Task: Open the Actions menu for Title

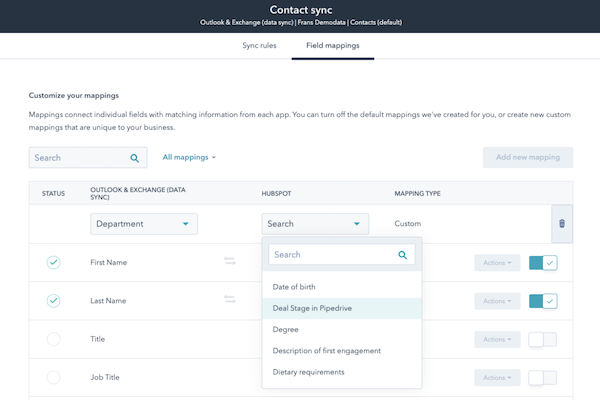Action: pyautogui.click(x=497, y=340)
